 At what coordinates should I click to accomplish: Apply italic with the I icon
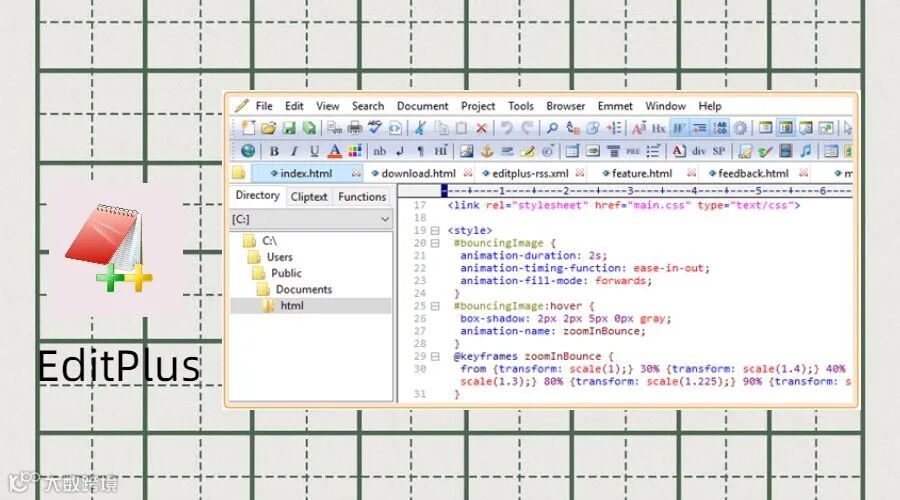click(x=294, y=151)
